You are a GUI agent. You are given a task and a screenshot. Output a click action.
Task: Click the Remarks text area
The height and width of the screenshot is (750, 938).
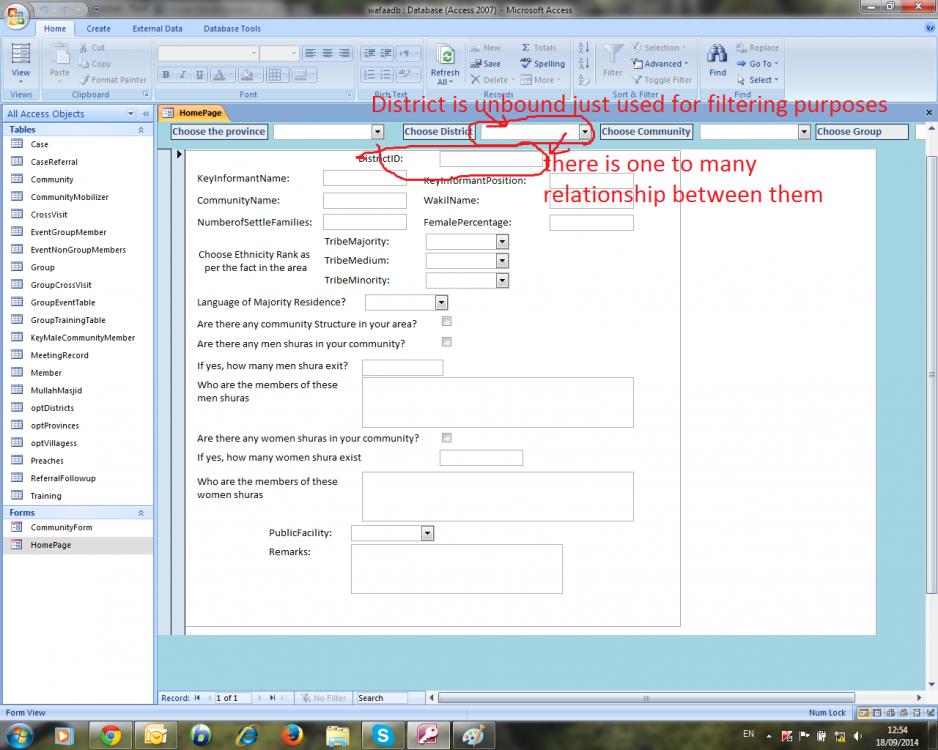click(x=456, y=569)
